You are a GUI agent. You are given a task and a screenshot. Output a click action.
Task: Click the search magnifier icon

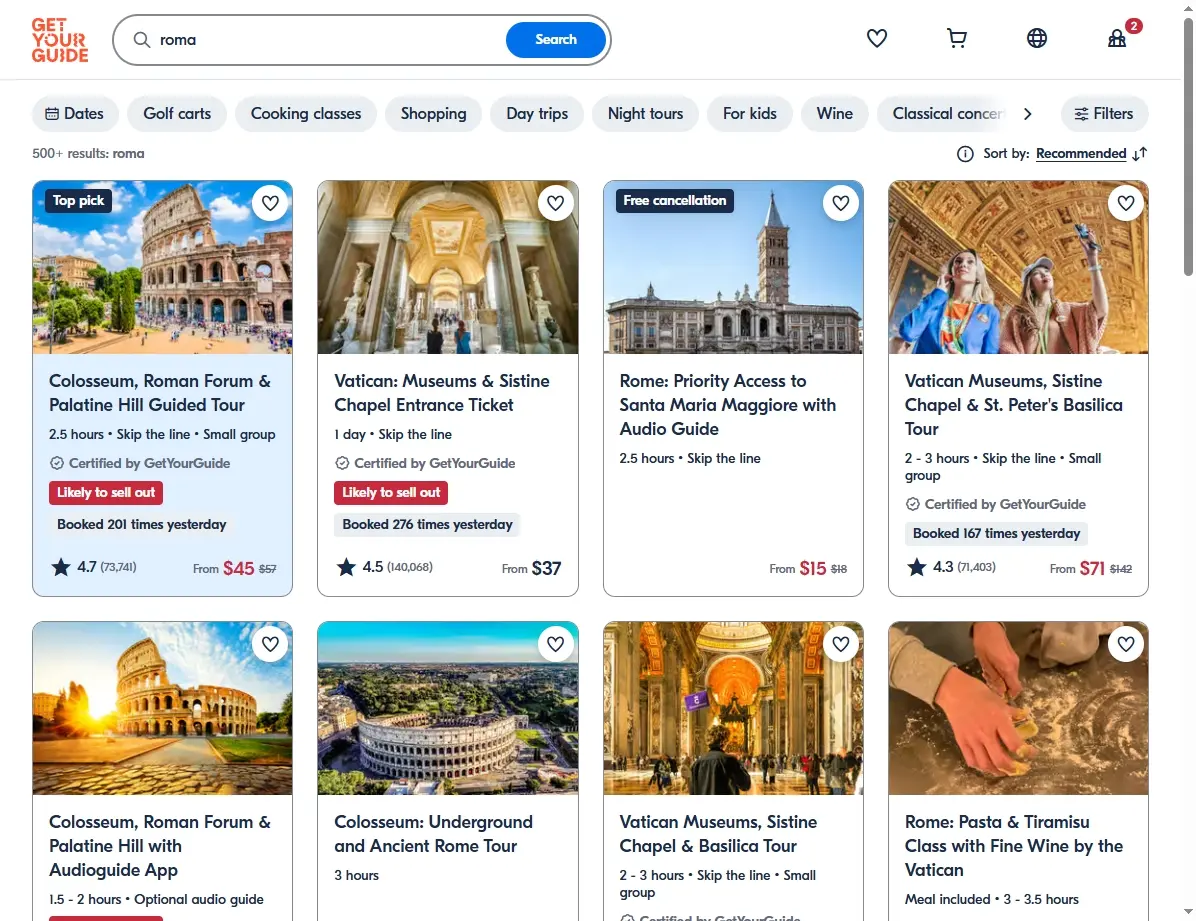click(x=142, y=40)
